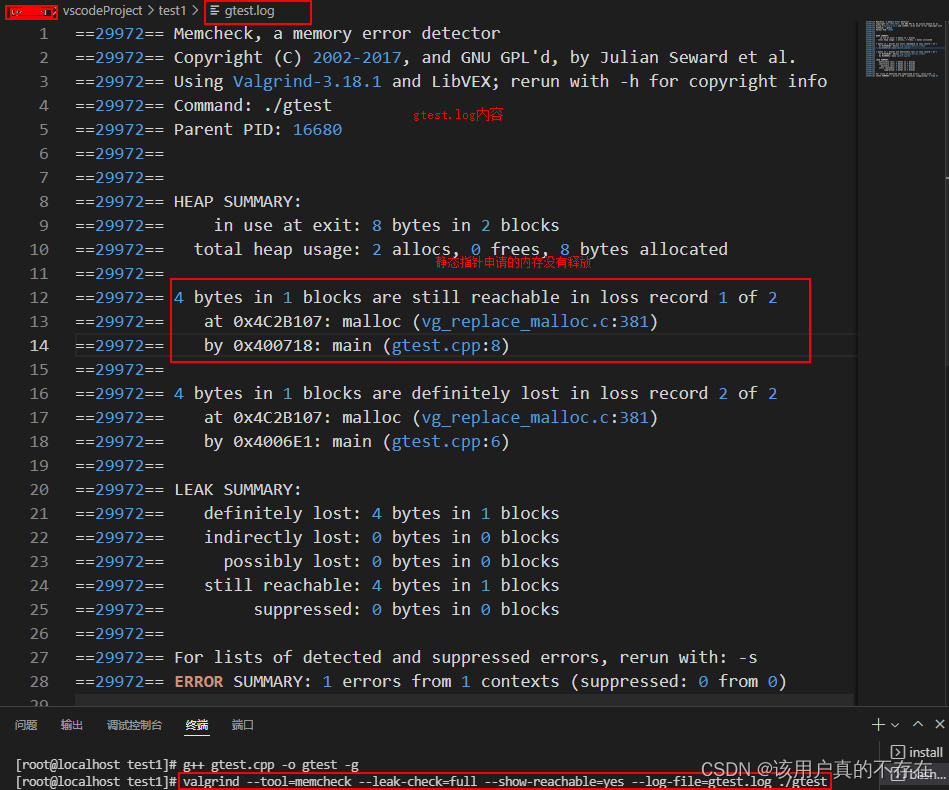949x790 pixels.
Task: Click line number 28 in the gutter
Action: (39, 682)
